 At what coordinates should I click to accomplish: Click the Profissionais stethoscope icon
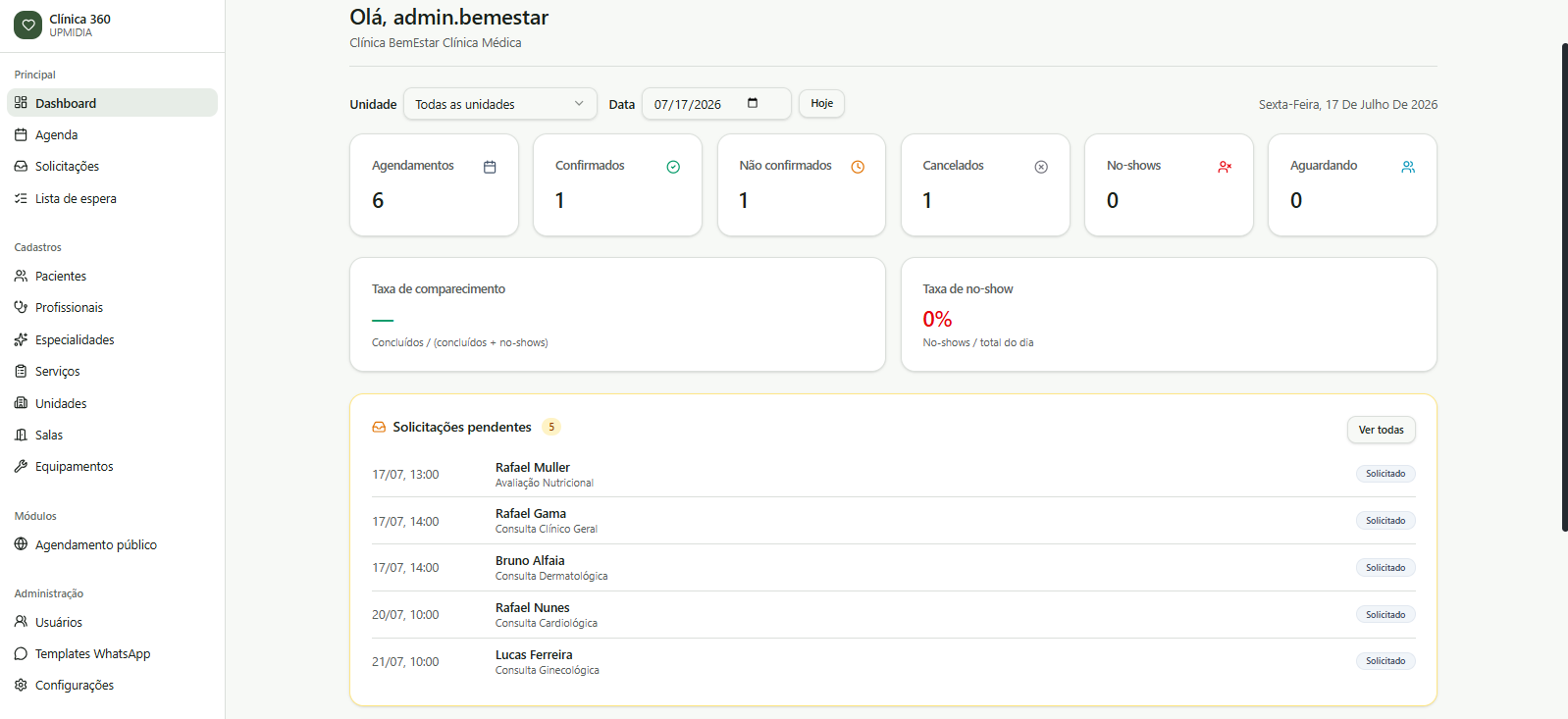(x=21, y=307)
